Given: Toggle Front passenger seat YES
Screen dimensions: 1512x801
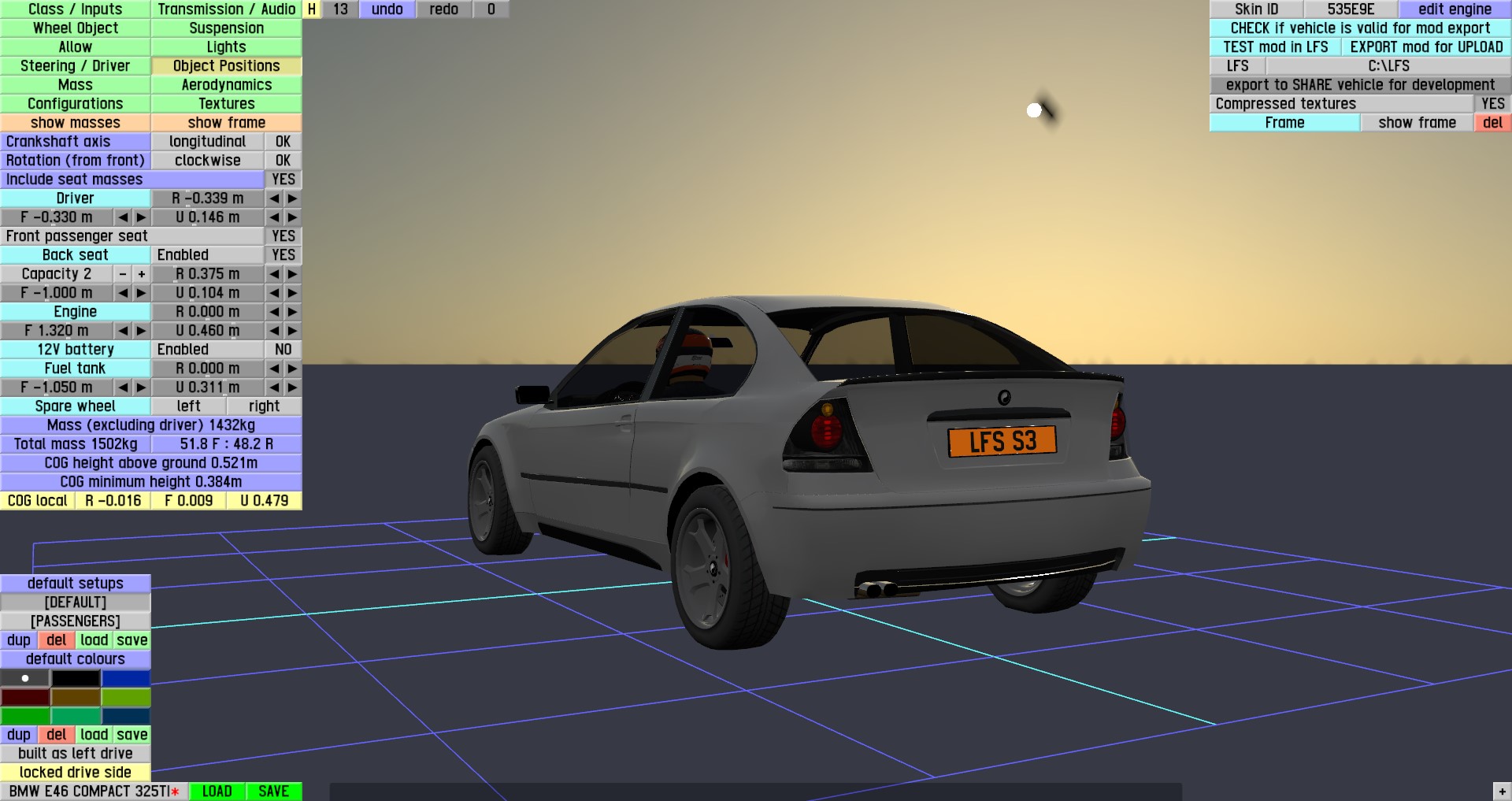Looking at the screenshot, I should click(x=283, y=236).
